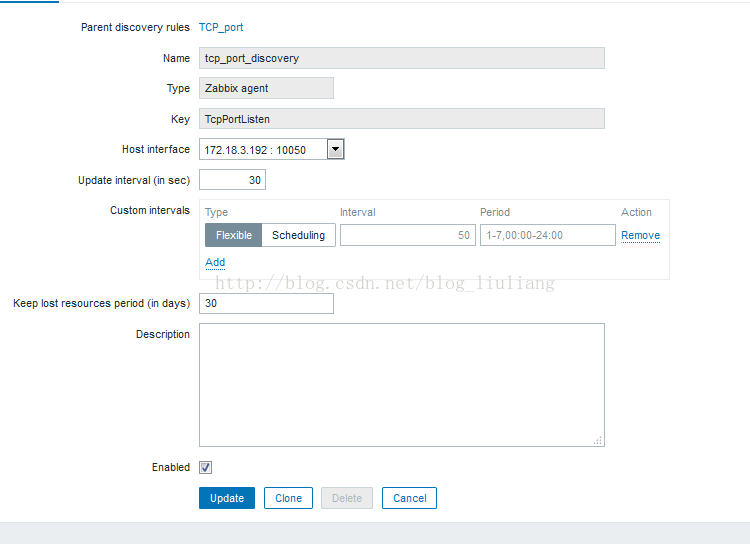This screenshot has height=544, width=750.
Task: Click the Period field 1-7,00:00-24:00
Action: 548,235
